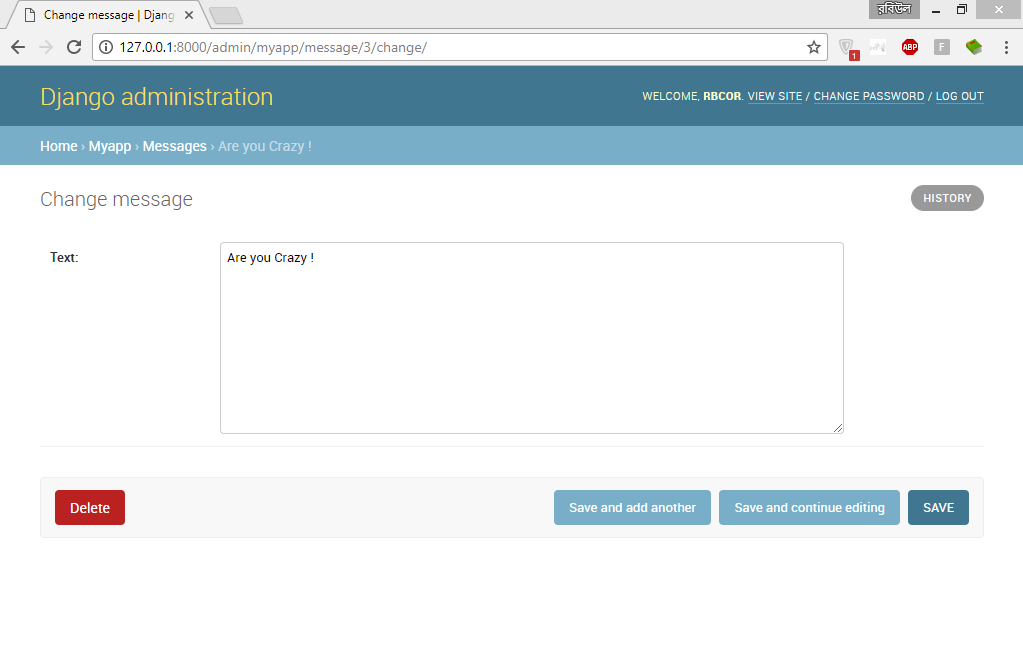Screen dimensions: 1023x660
Task: Open a new browser tab
Action: coord(226,15)
